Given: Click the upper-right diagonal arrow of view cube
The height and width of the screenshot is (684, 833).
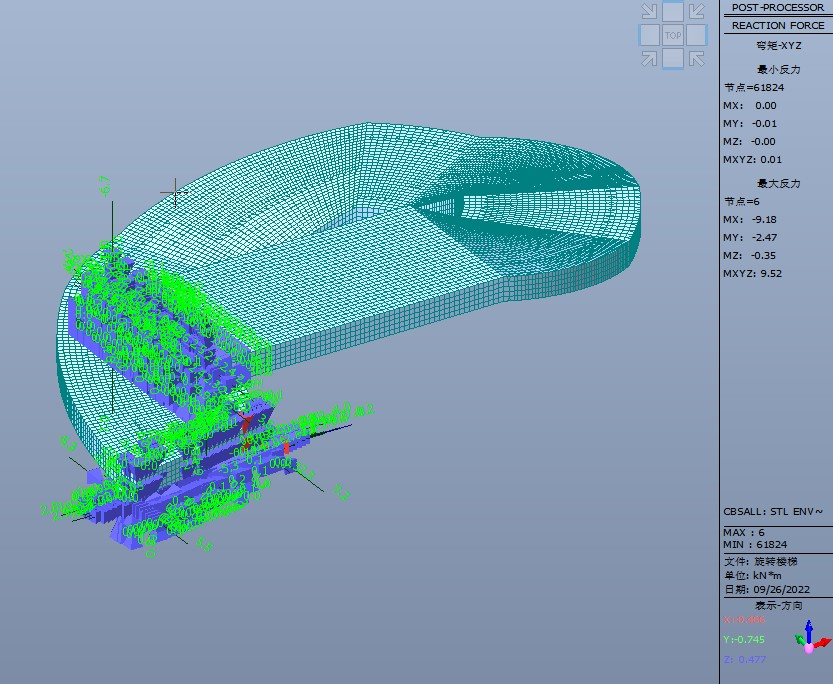Looking at the screenshot, I should (x=696, y=12).
